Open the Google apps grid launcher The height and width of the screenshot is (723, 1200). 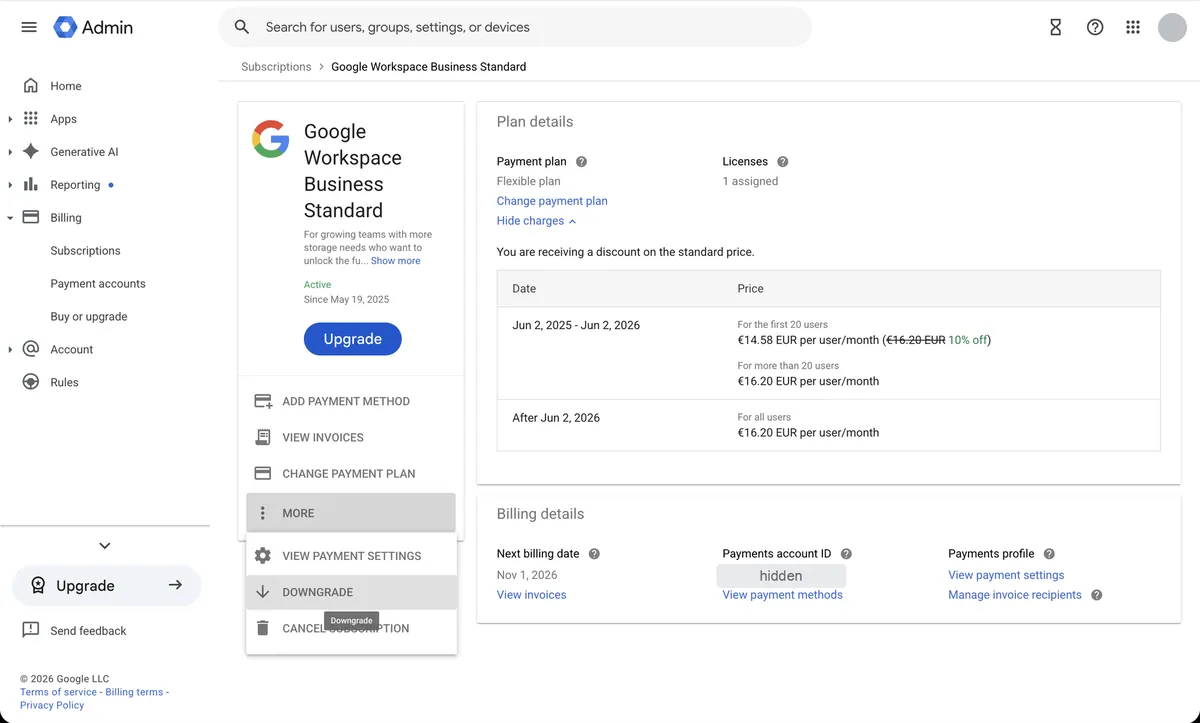(1133, 27)
